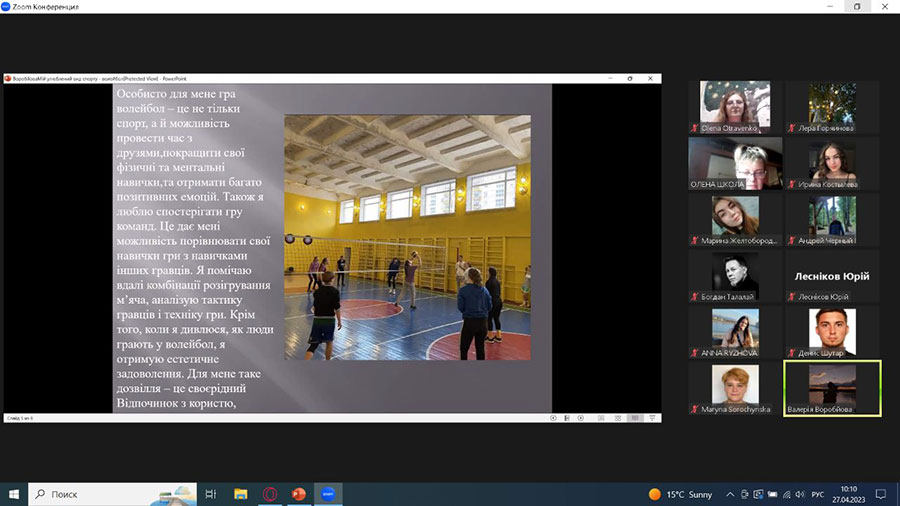Go to next slide in PowerPoint status bar

(x=581, y=418)
